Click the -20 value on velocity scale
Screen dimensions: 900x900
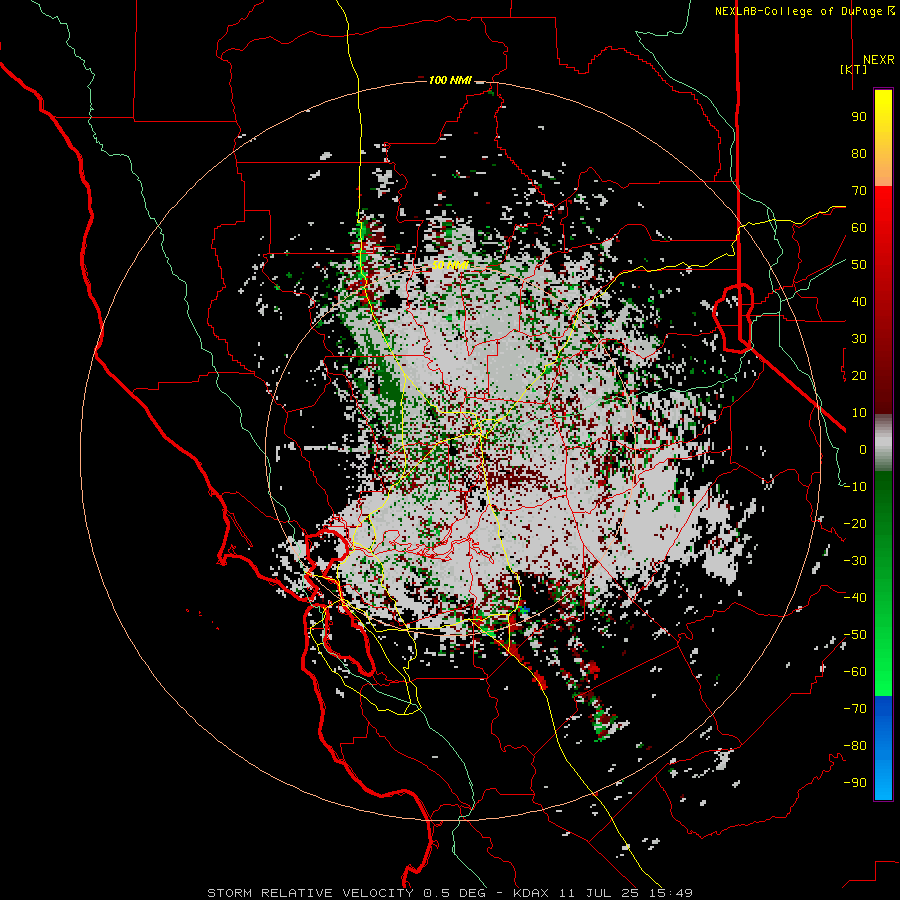855,523
